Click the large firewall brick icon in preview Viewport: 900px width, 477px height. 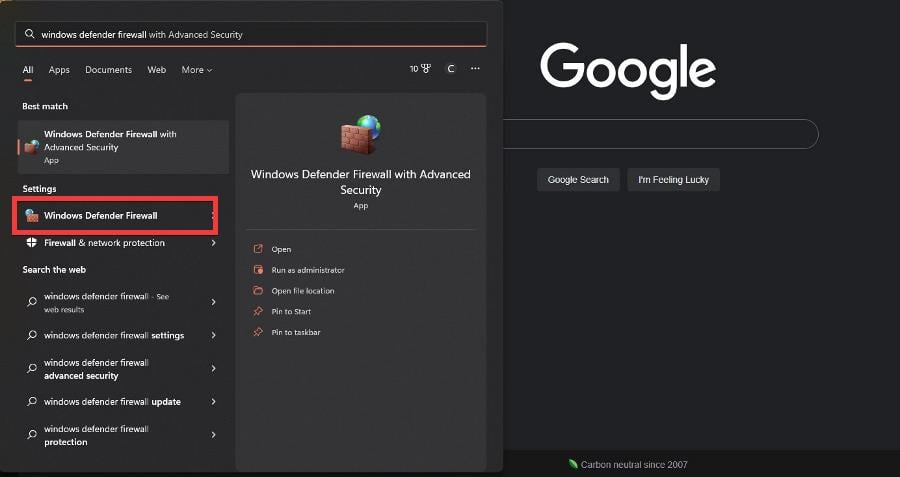click(360, 134)
